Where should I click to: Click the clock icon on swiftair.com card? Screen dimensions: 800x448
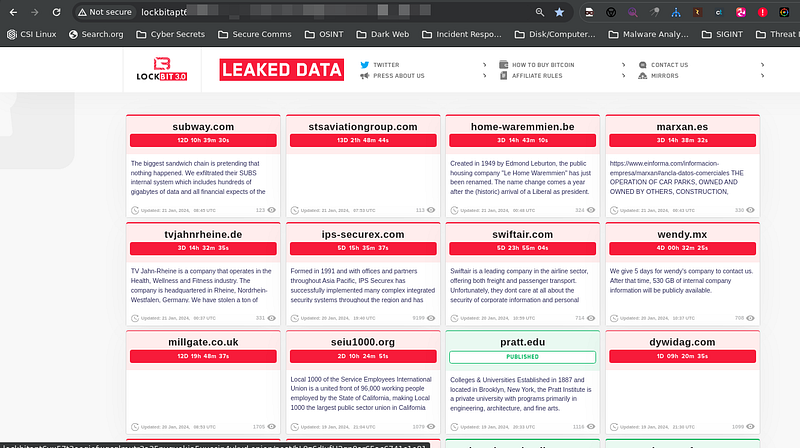pos(454,318)
